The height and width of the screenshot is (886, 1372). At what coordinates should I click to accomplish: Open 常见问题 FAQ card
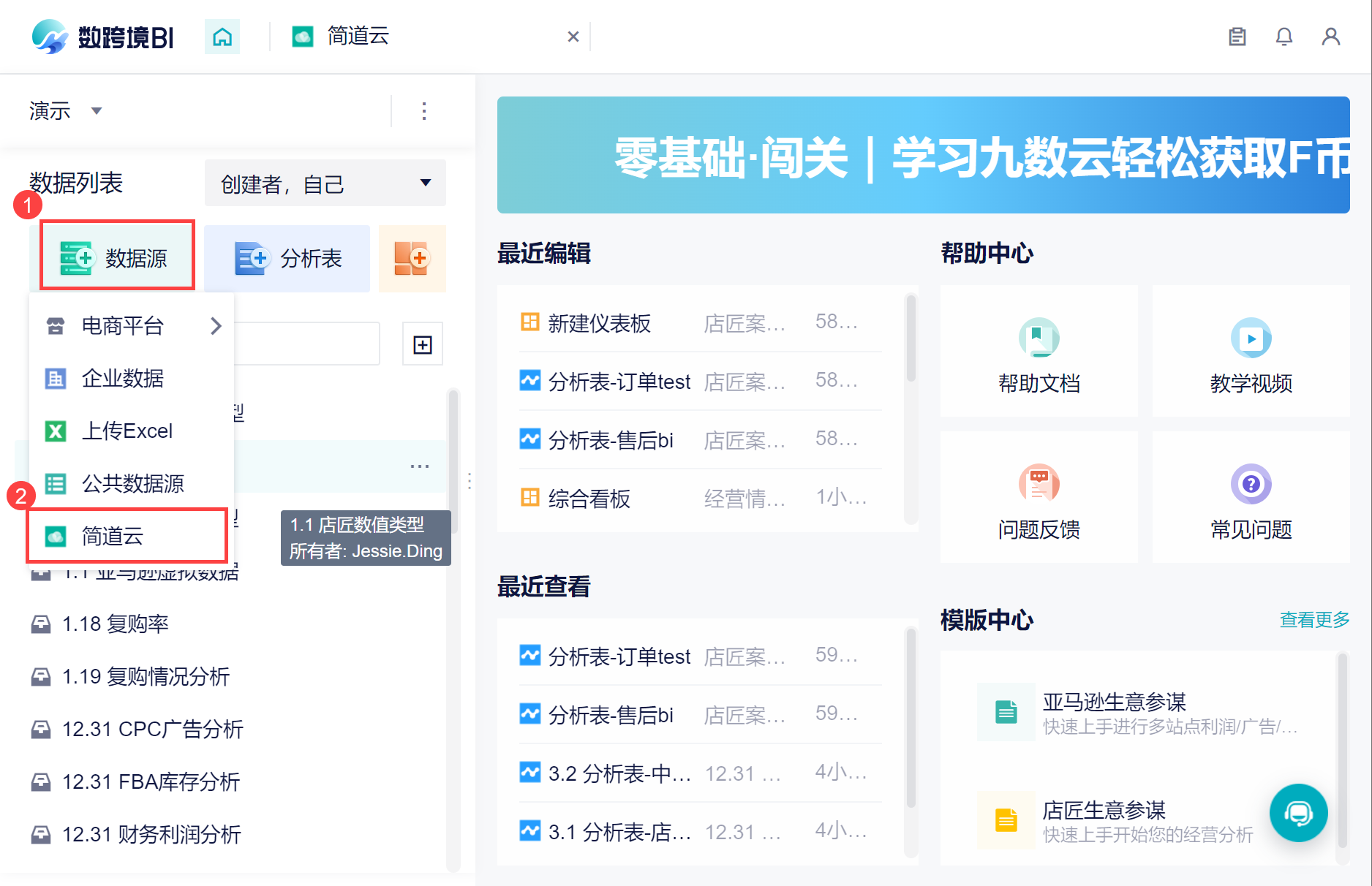(x=1251, y=497)
